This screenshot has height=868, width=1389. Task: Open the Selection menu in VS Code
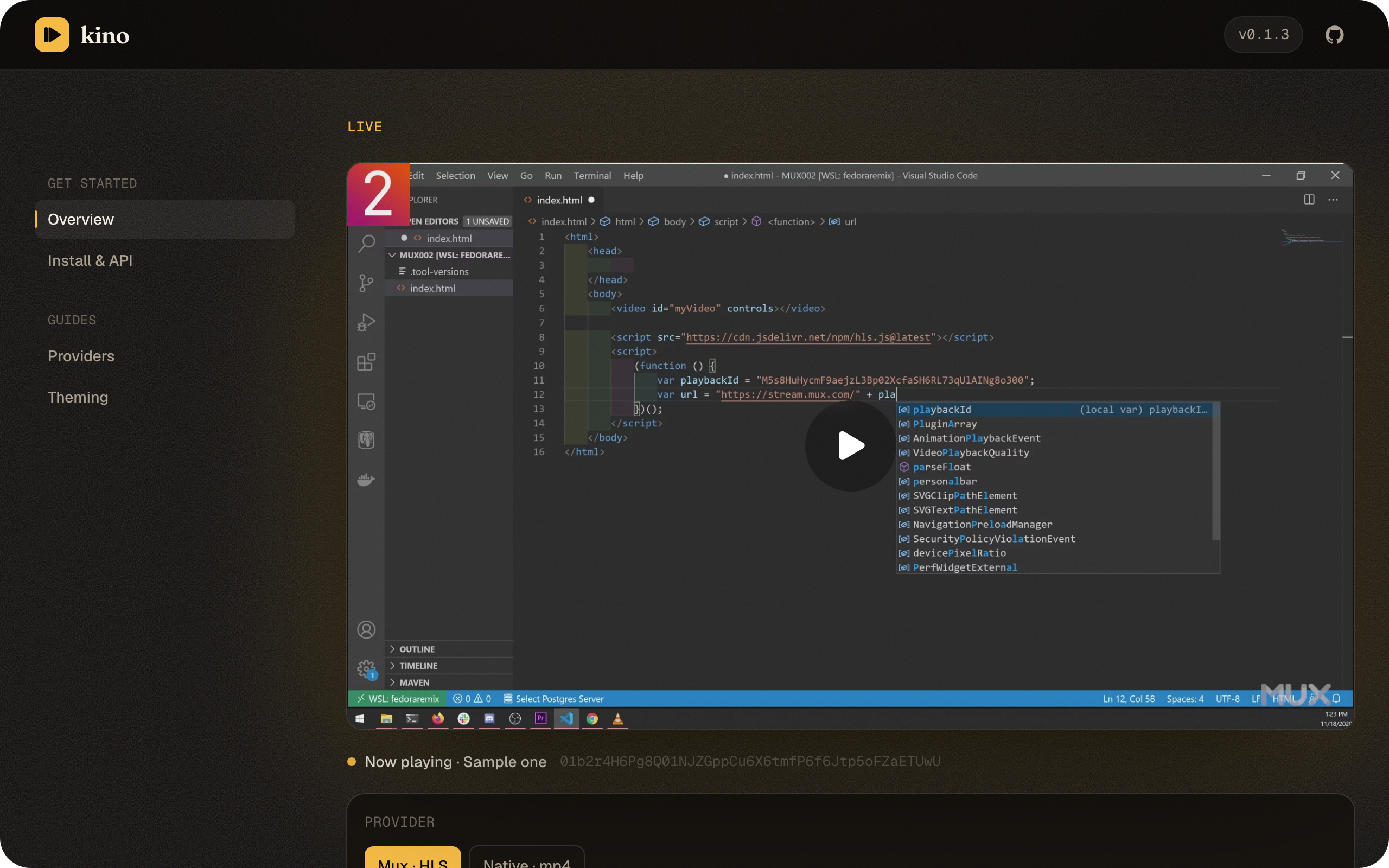pos(455,176)
